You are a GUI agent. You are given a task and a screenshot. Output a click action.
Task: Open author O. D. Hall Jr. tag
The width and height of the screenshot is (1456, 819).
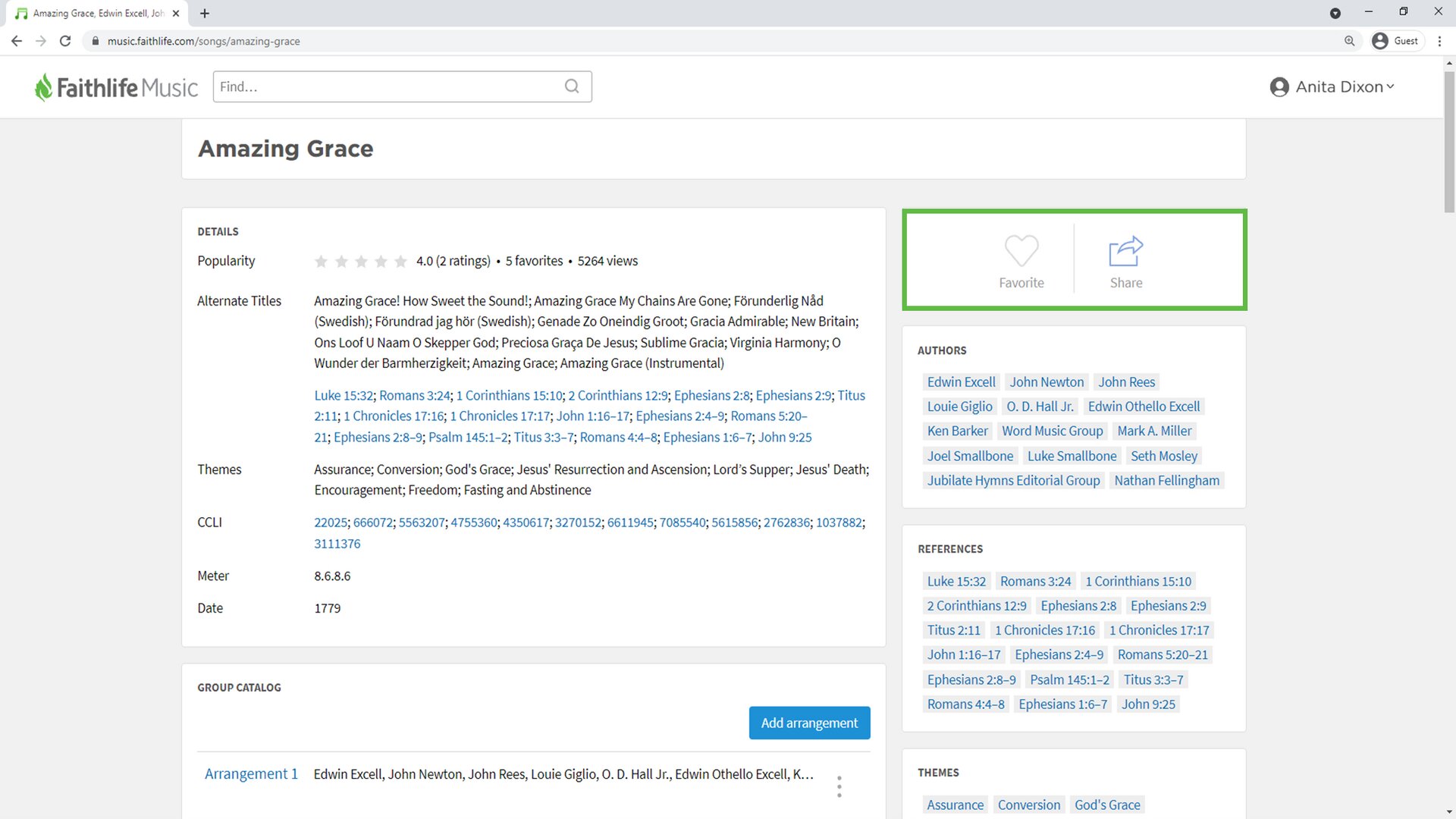click(1040, 406)
